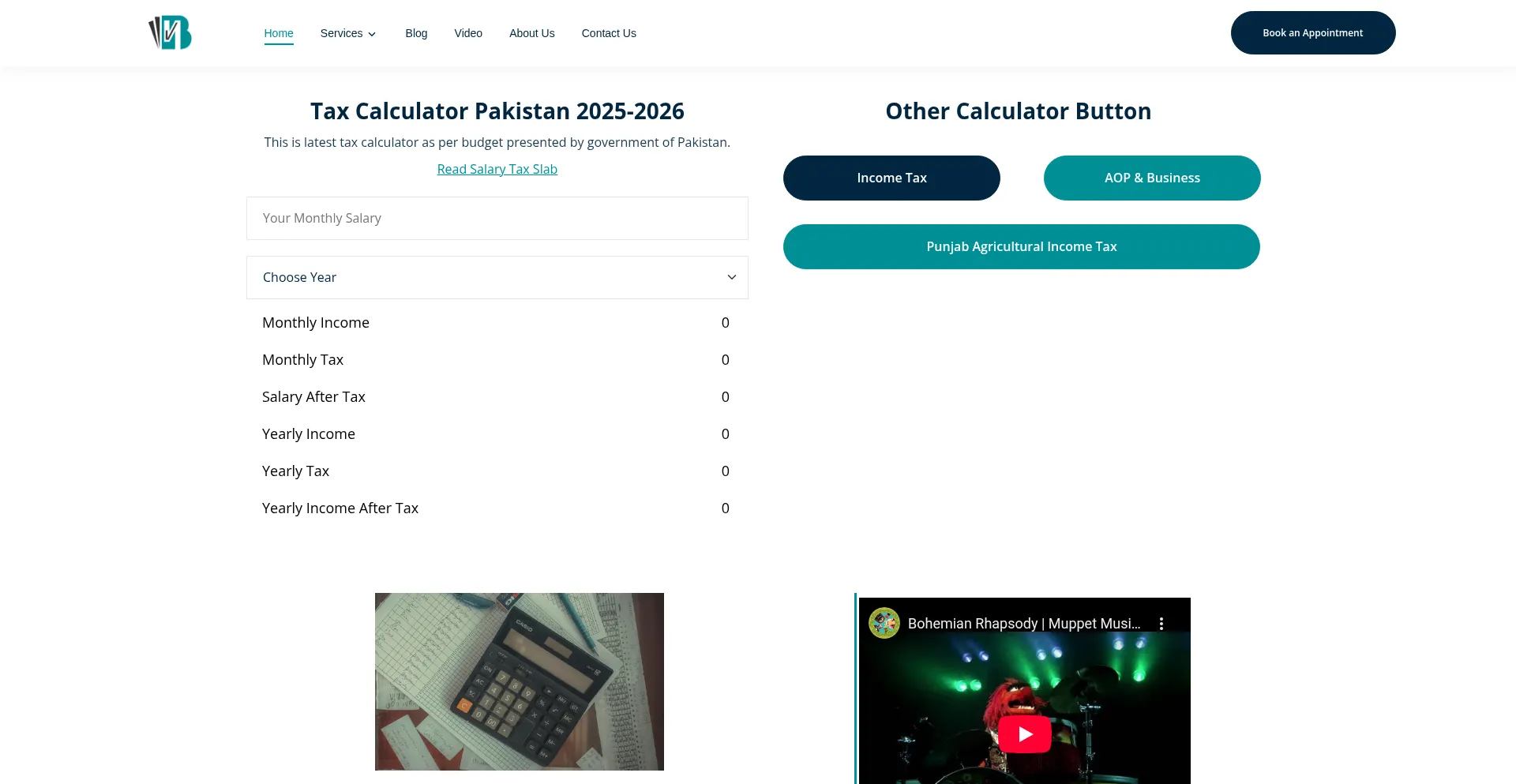
Task: Click the site logo icon
Action: (x=171, y=32)
